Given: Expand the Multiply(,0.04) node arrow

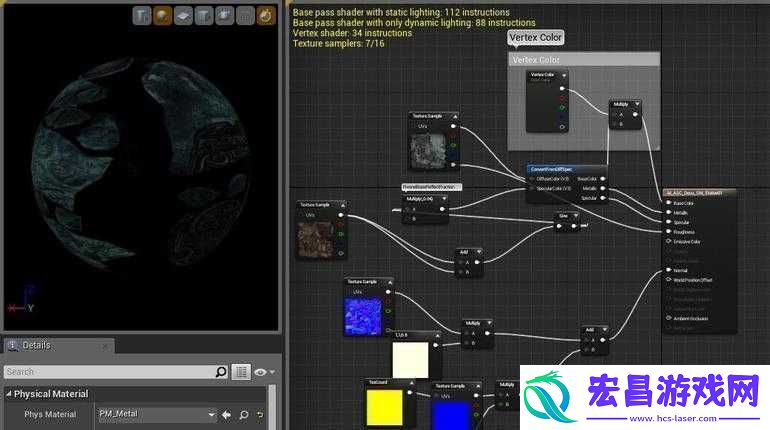Looking at the screenshot, I should pyautogui.click(x=444, y=199).
